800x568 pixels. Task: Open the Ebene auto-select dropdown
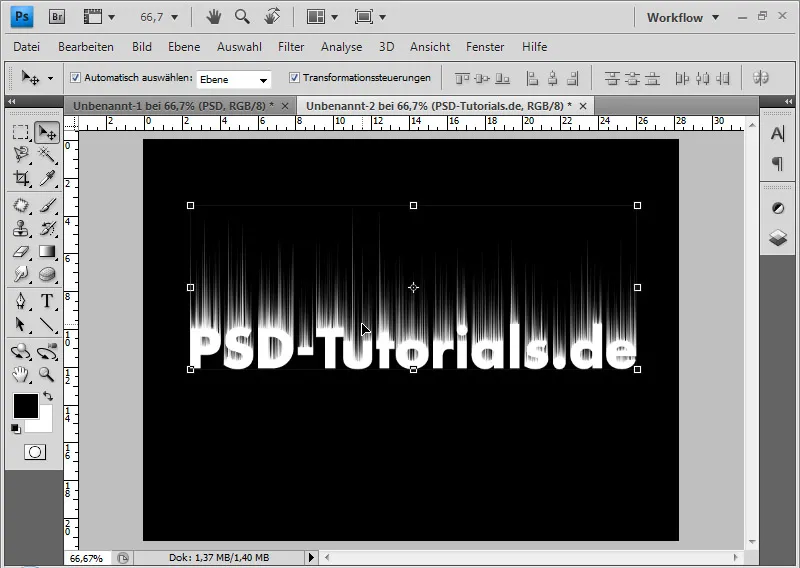tap(234, 79)
